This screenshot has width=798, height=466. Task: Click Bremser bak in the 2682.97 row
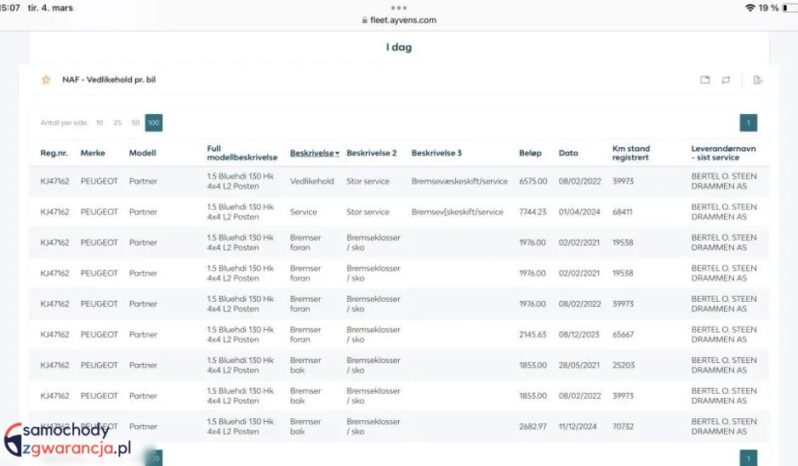pos(305,426)
